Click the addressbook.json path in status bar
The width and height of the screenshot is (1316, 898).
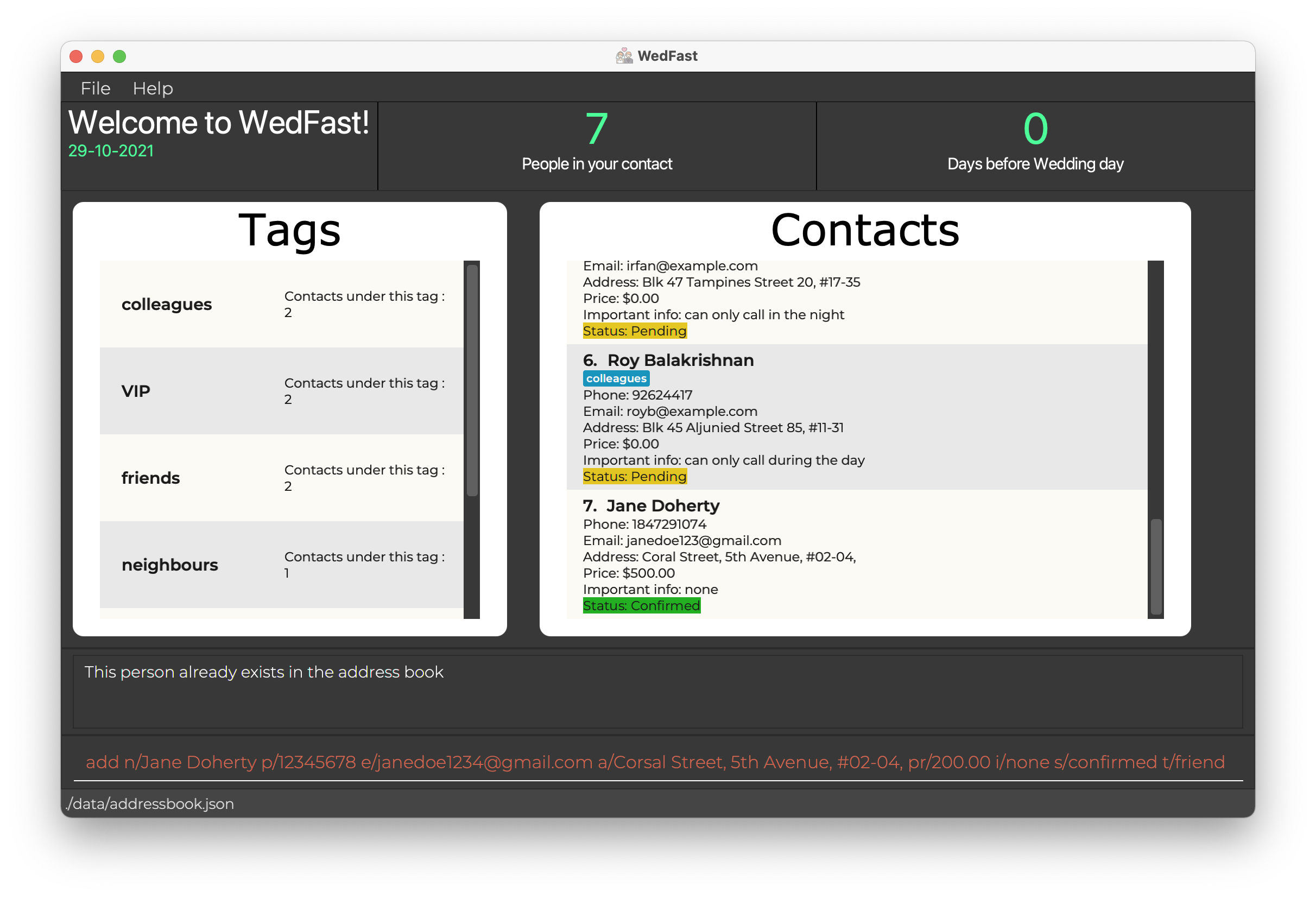click(x=150, y=804)
